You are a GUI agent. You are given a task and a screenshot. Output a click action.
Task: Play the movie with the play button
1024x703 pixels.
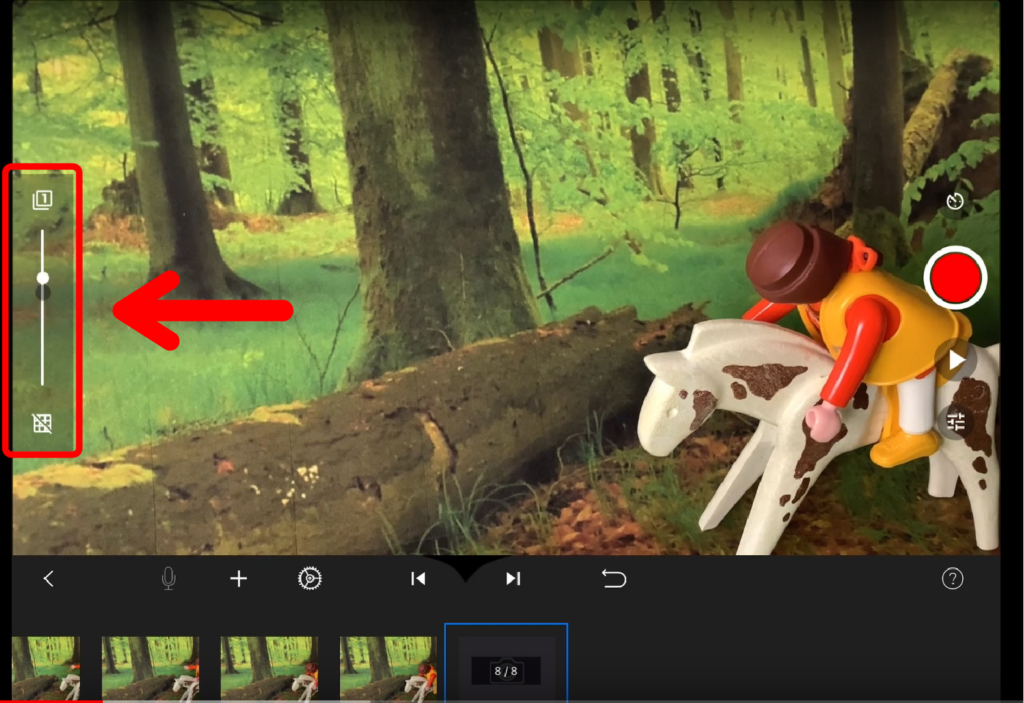(x=956, y=359)
